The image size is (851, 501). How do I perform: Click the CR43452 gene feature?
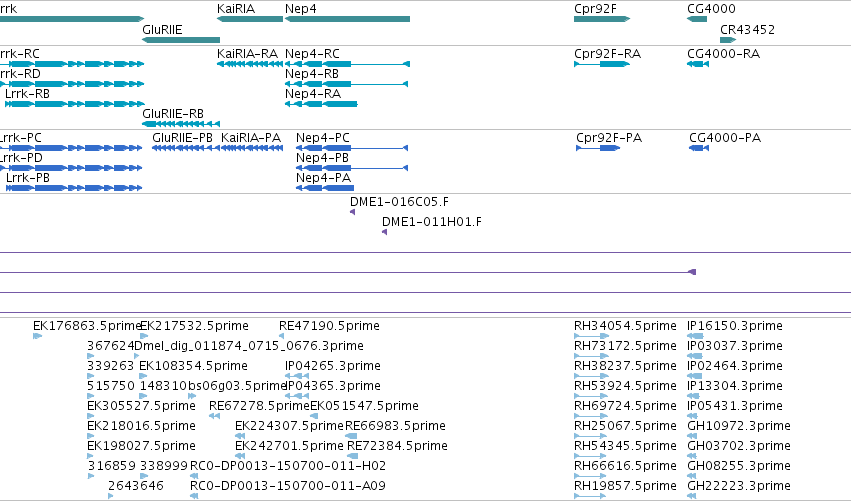[x=728, y=40]
